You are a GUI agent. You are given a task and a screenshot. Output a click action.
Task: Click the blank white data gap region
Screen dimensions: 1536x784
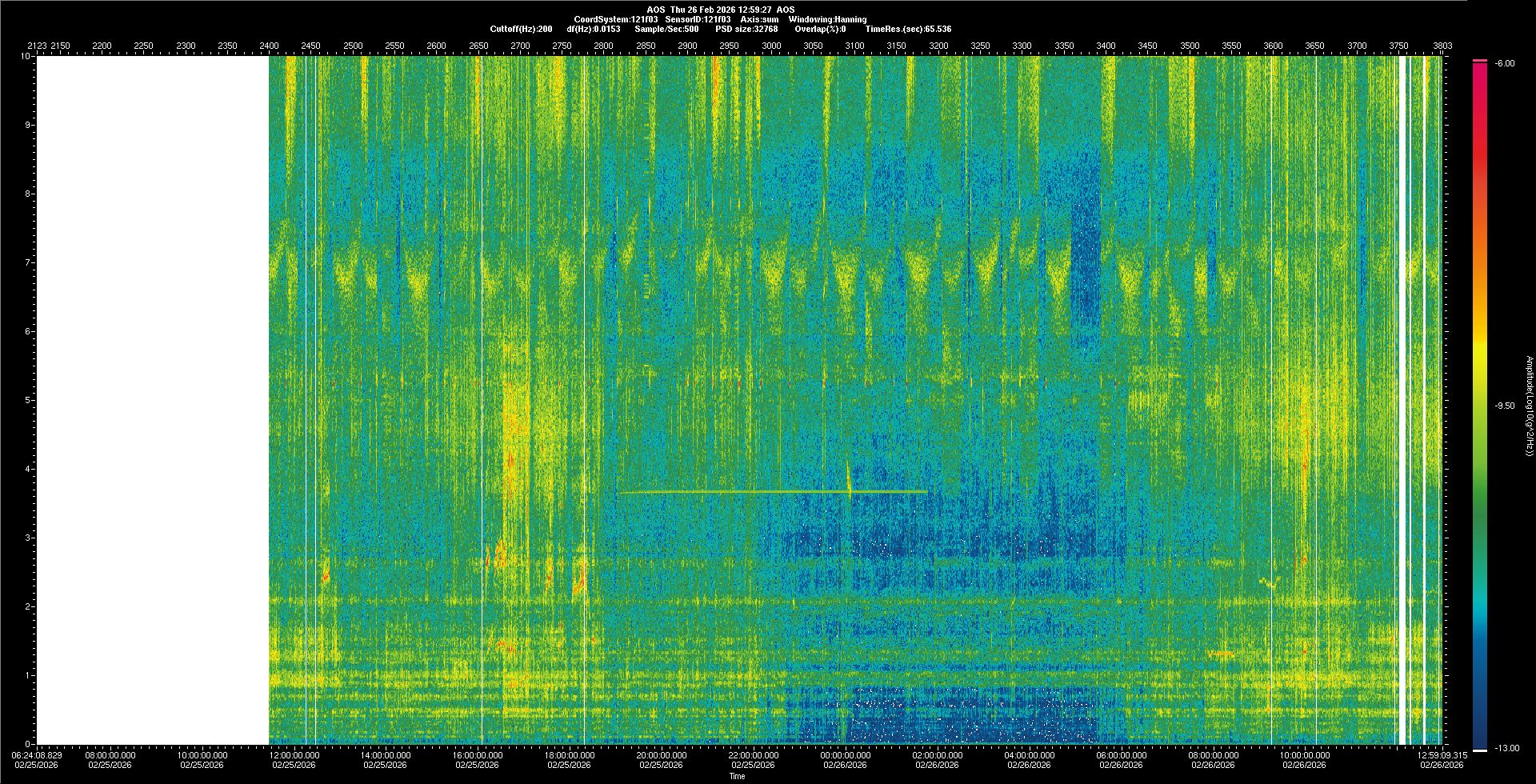tap(152, 400)
